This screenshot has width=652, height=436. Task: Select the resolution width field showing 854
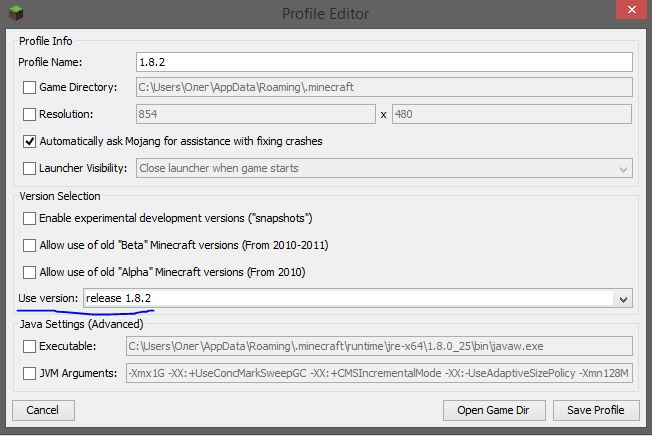tap(254, 115)
